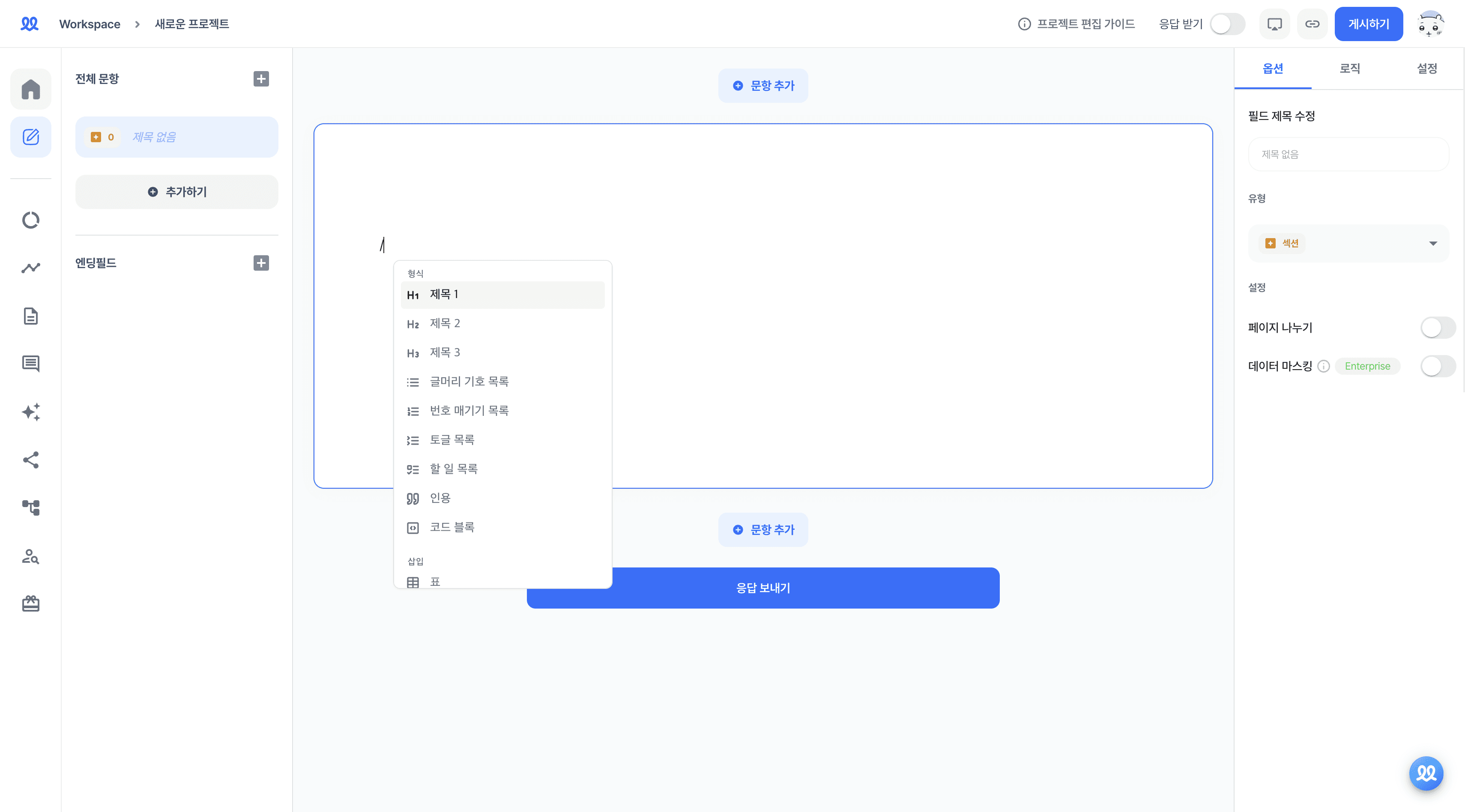Add question with 전체 문항 plus icon

(261, 78)
